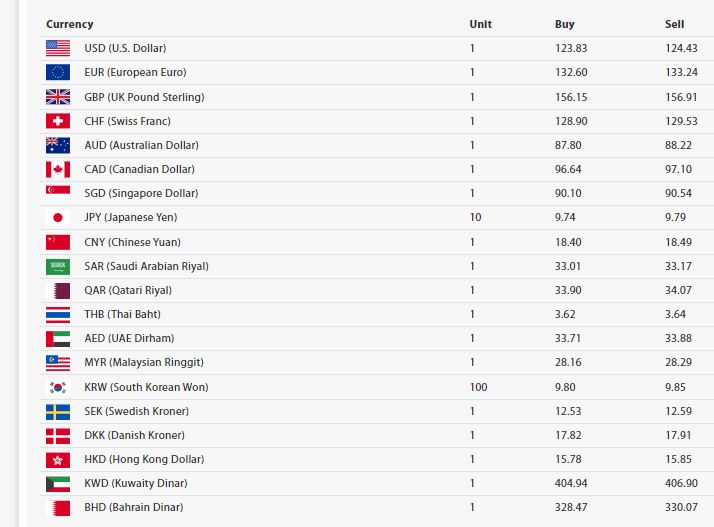Screen dimensions: 714x527
Task: Click the Currency column header
Action: tap(70, 24)
